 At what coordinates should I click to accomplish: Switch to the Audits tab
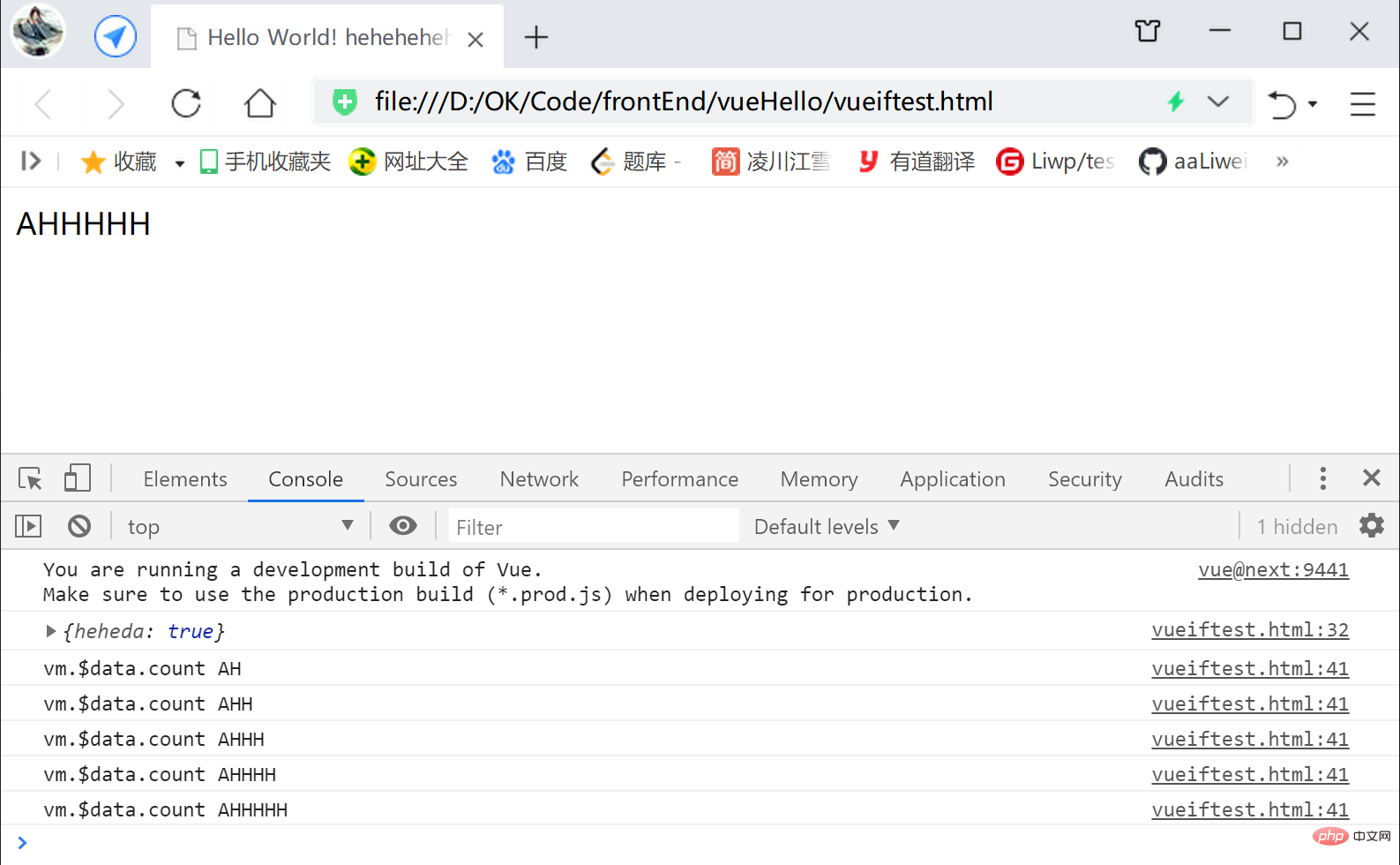1194,479
